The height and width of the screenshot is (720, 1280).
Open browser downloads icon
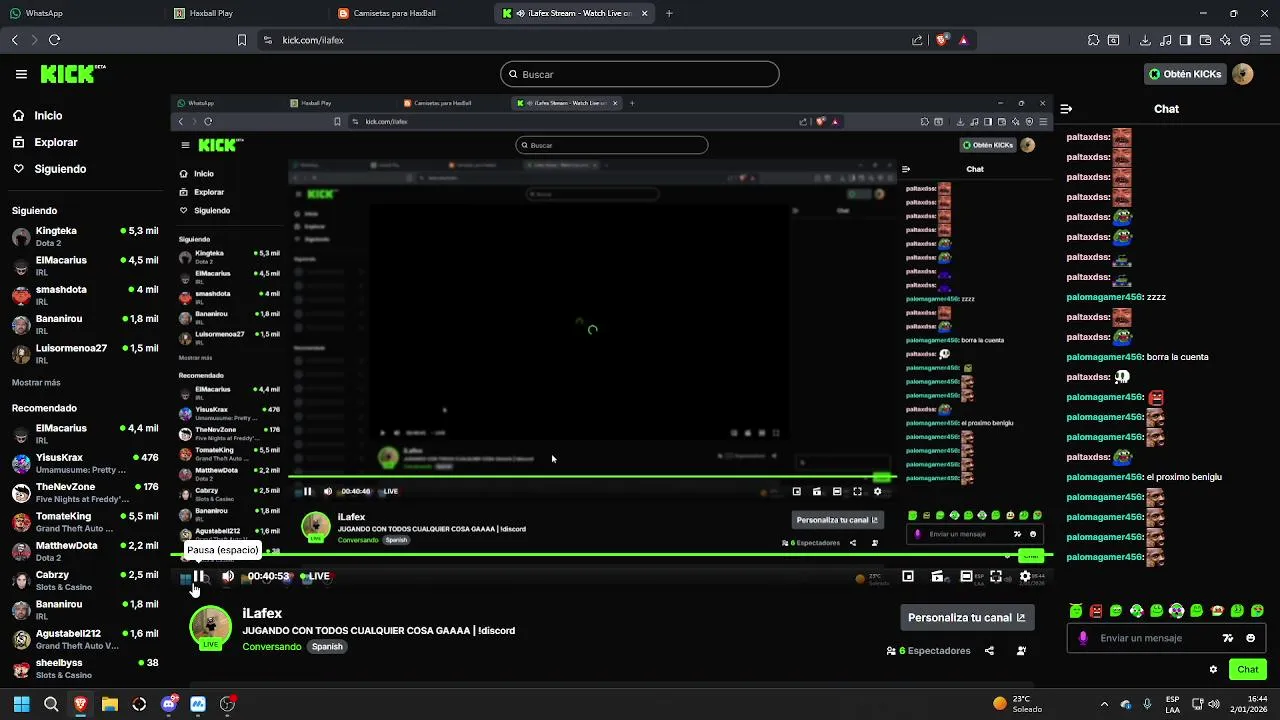click(x=1145, y=40)
